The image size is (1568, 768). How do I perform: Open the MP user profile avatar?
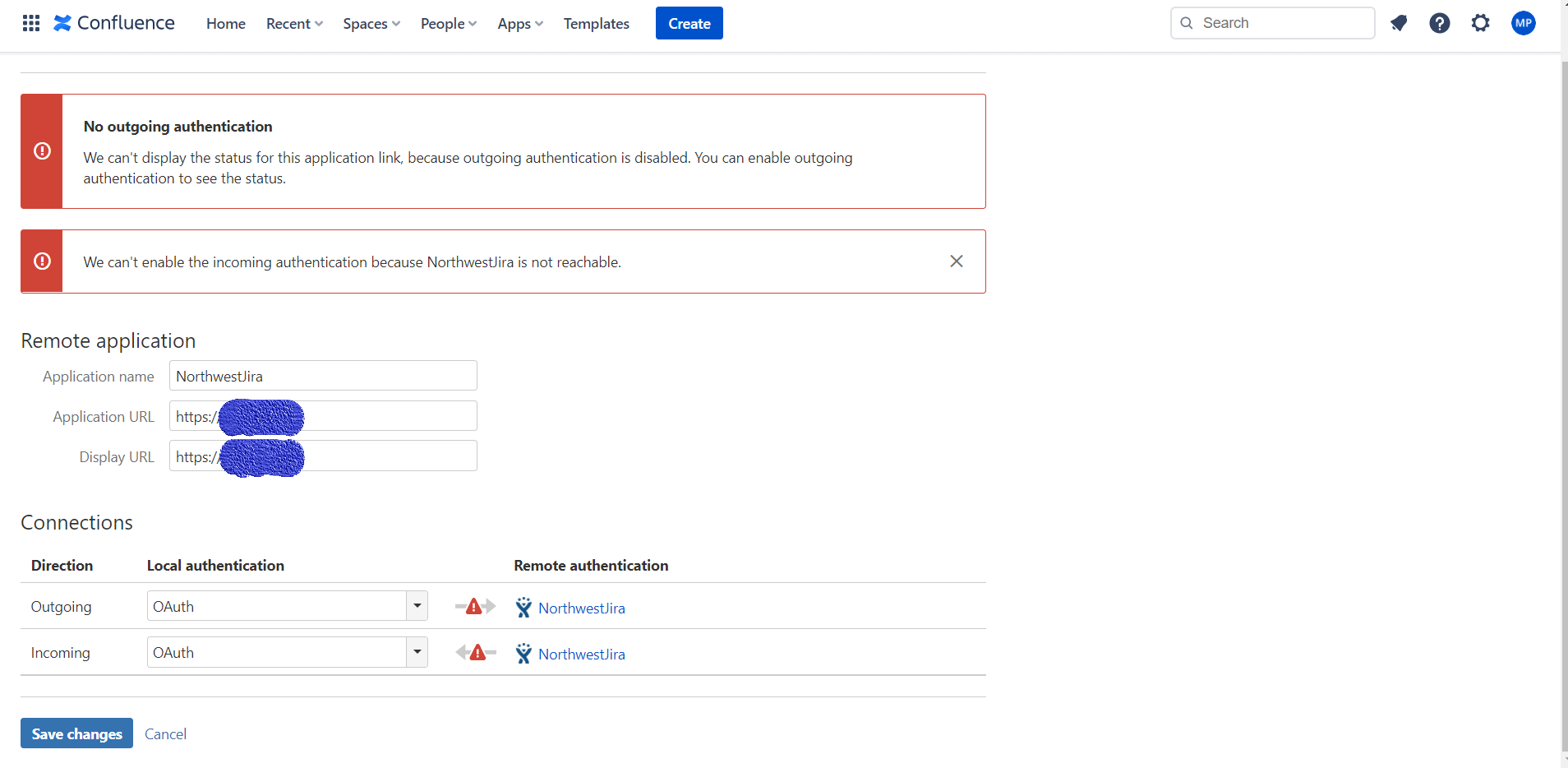pos(1524,23)
